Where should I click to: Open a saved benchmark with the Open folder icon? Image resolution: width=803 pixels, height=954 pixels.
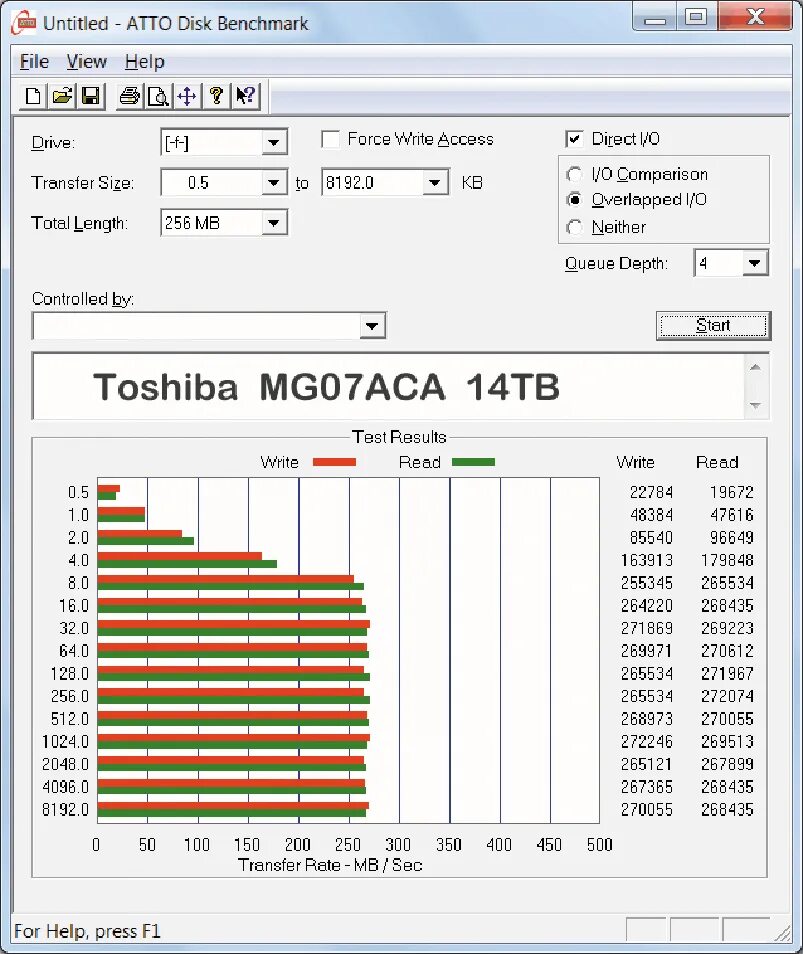click(62, 96)
